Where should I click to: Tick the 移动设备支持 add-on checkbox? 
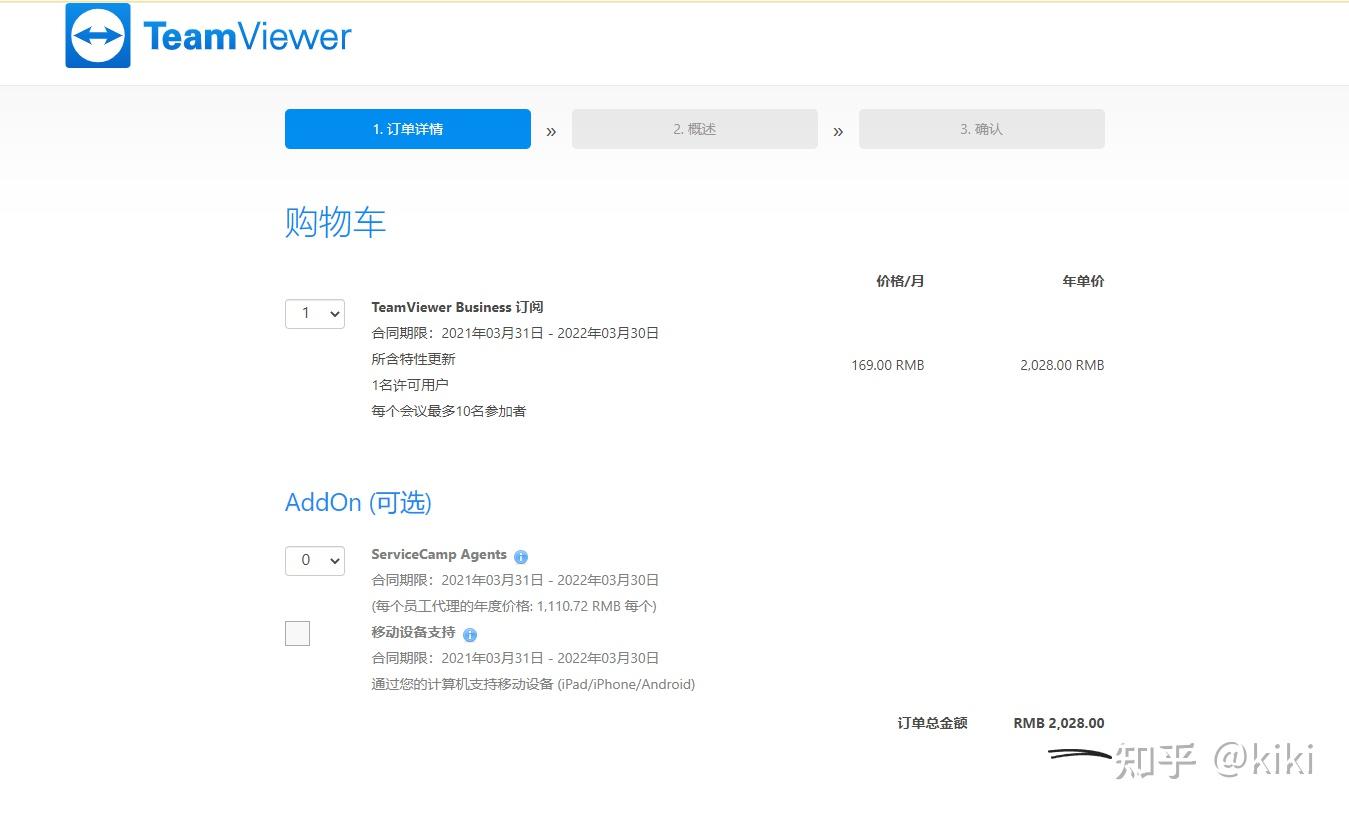297,633
